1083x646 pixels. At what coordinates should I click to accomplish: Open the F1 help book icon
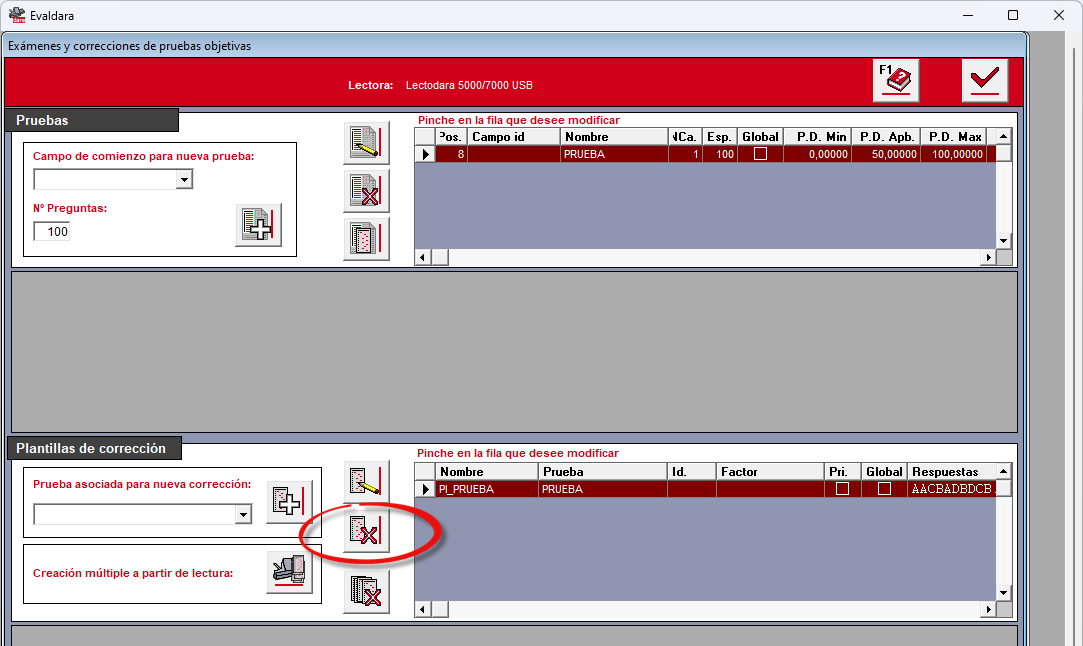click(896, 81)
